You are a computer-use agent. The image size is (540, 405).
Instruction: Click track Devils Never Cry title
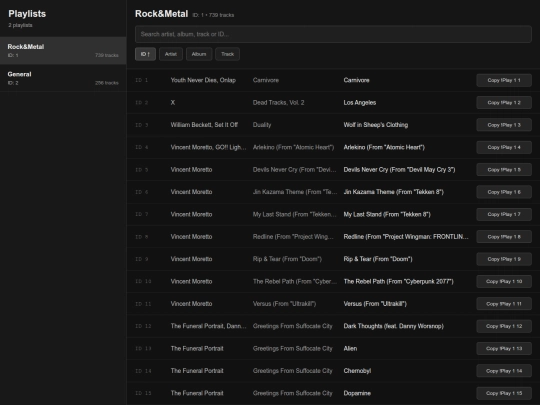pyautogui.click(x=399, y=170)
